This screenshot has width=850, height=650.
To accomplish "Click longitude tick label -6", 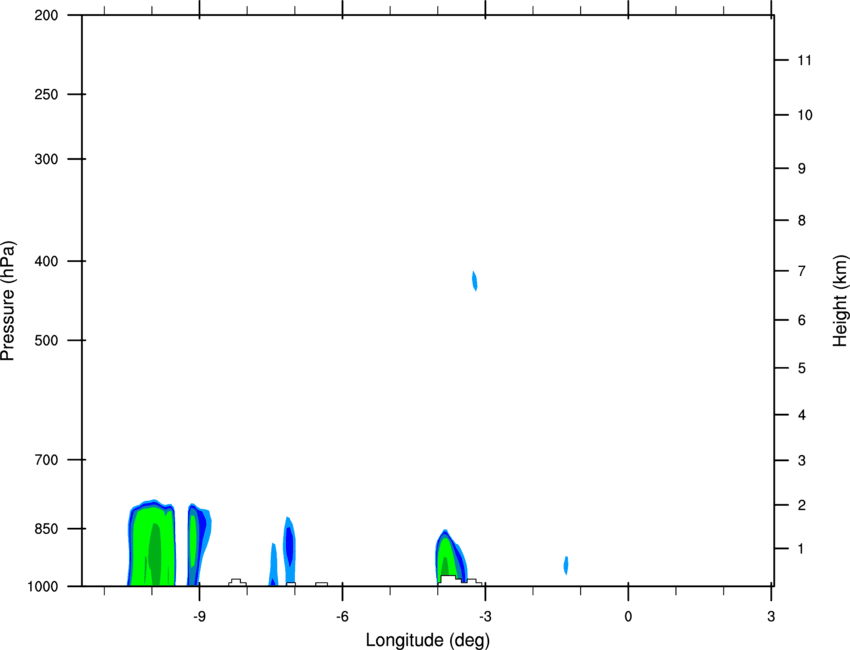I will 342,616.
